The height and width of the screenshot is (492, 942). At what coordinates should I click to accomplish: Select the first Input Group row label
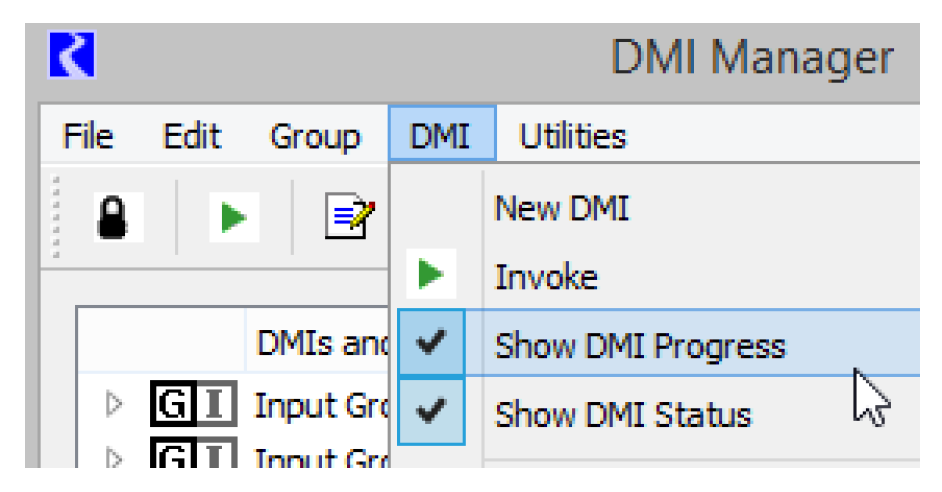tap(320, 407)
